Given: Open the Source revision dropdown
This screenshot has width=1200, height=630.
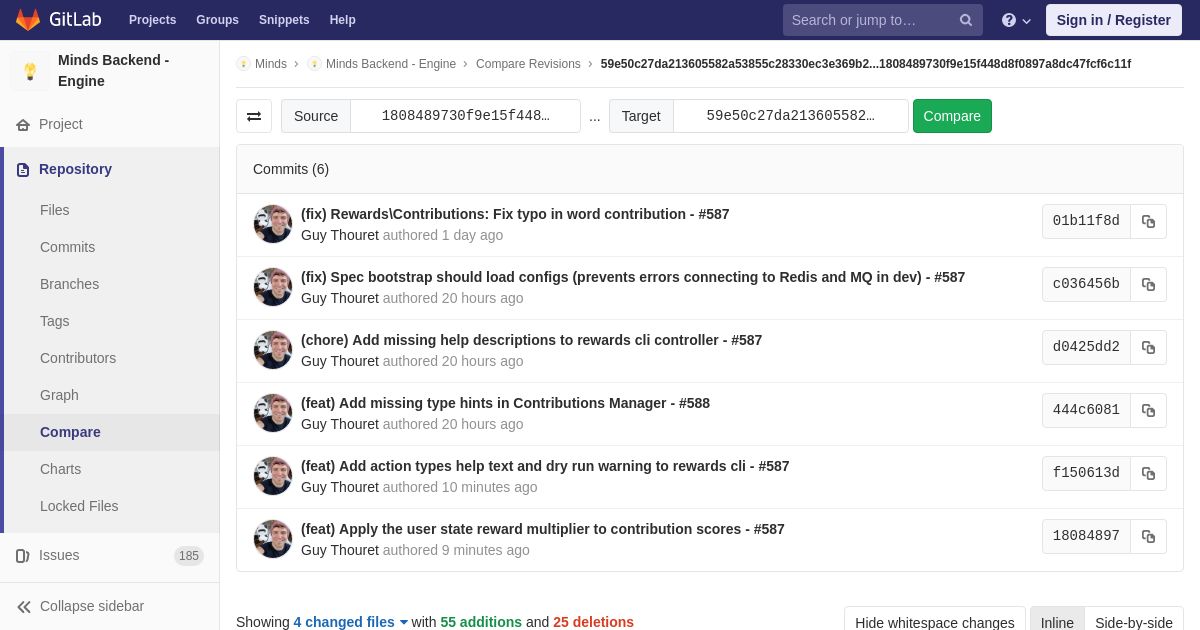Looking at the screenshot, I should pos(465,116).
